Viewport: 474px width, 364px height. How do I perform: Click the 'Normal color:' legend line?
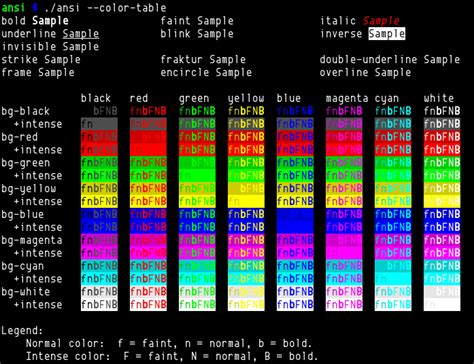[x=169, y=344]
